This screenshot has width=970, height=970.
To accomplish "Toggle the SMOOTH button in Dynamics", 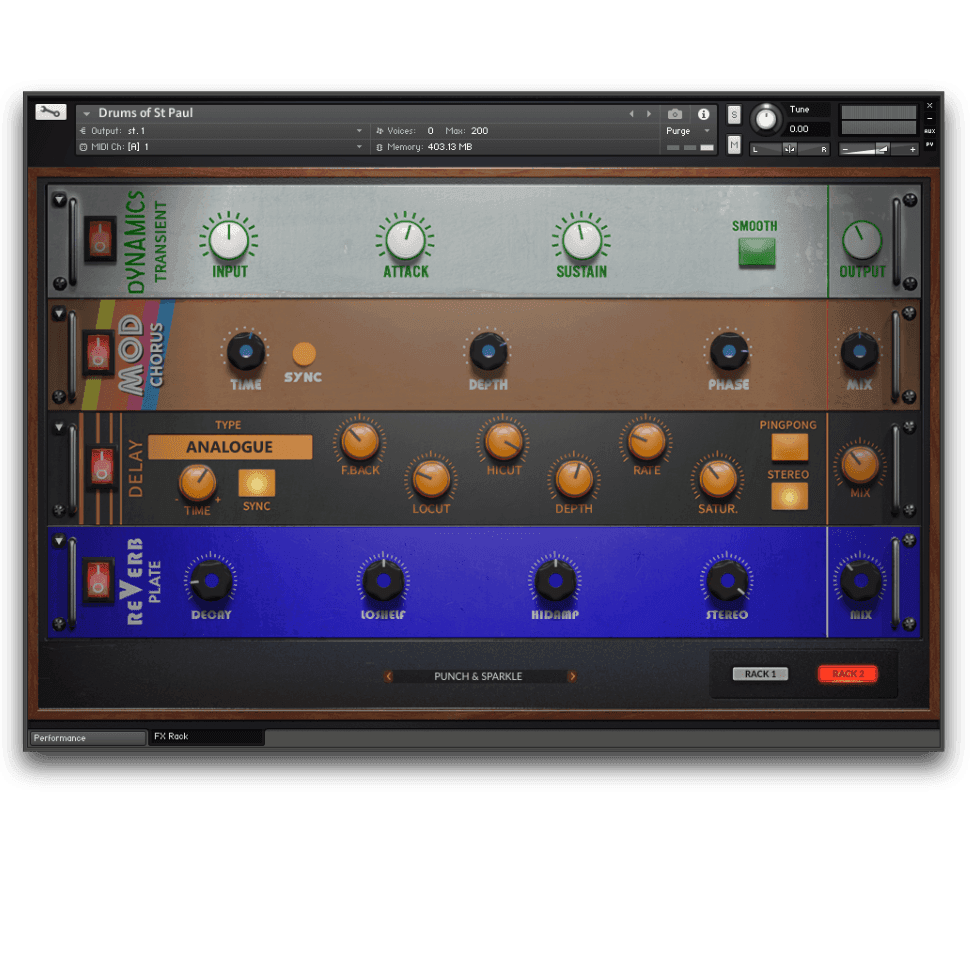I will click(x=757, y=252).
